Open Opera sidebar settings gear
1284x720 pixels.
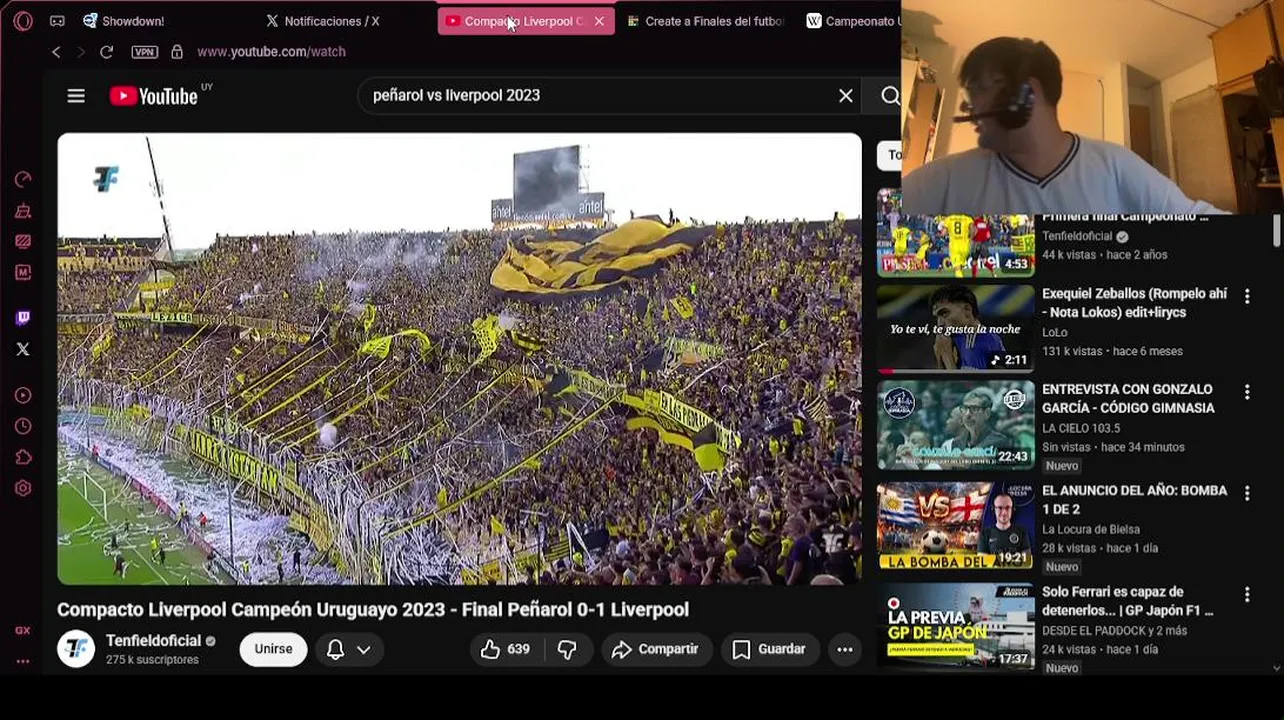coord(23,488)
